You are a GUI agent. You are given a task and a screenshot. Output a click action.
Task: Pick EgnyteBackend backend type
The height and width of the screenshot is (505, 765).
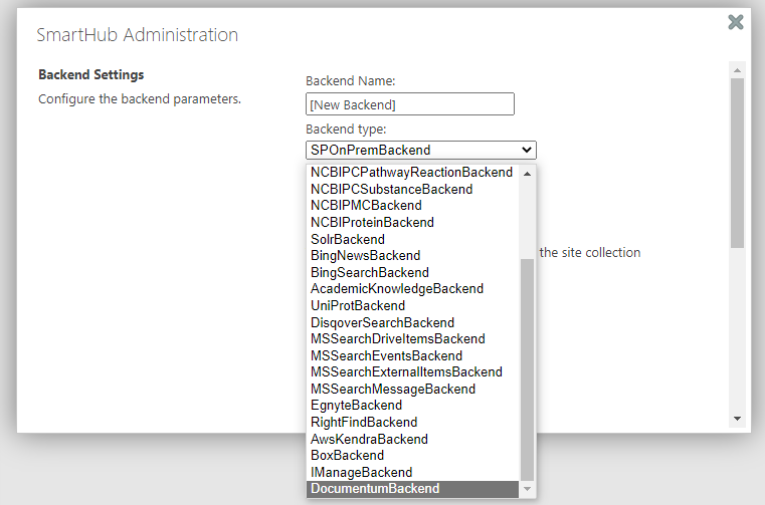tap(356, 405)
